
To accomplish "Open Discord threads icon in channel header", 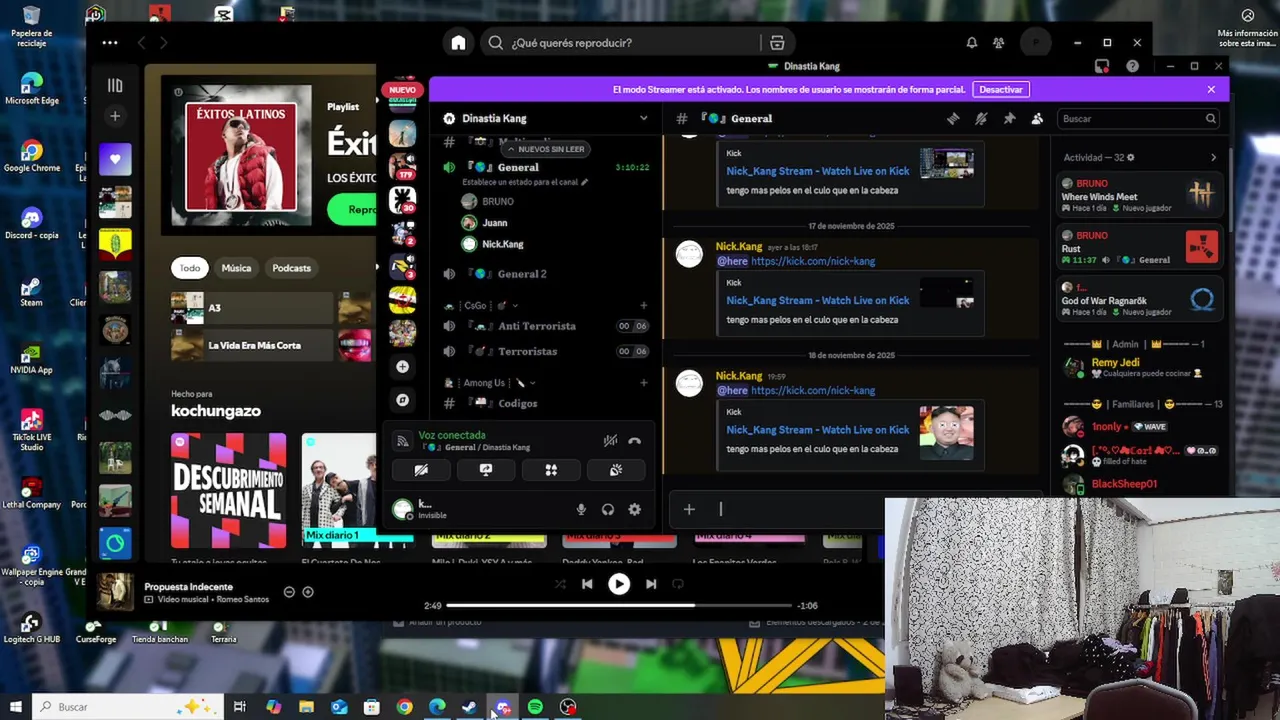I will point(953,118).
